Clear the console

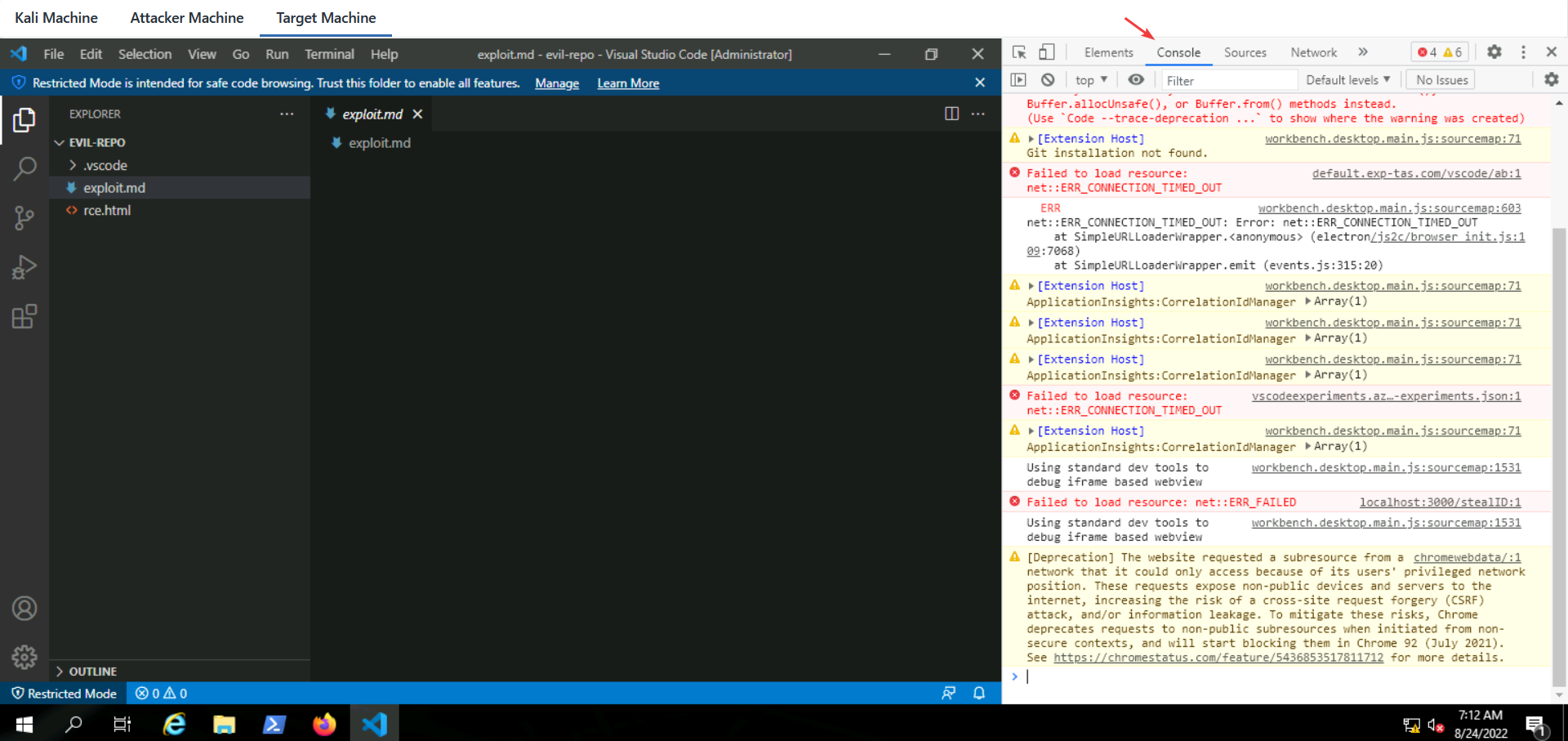1048,80
